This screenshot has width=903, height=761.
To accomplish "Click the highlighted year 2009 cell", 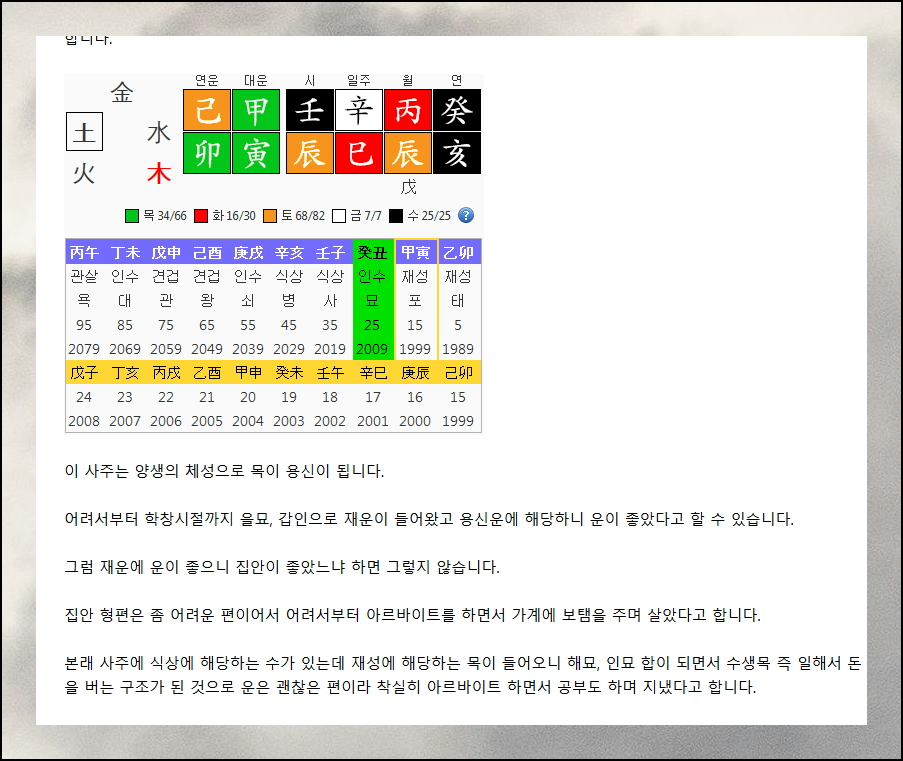I will [x=372, y=349].
